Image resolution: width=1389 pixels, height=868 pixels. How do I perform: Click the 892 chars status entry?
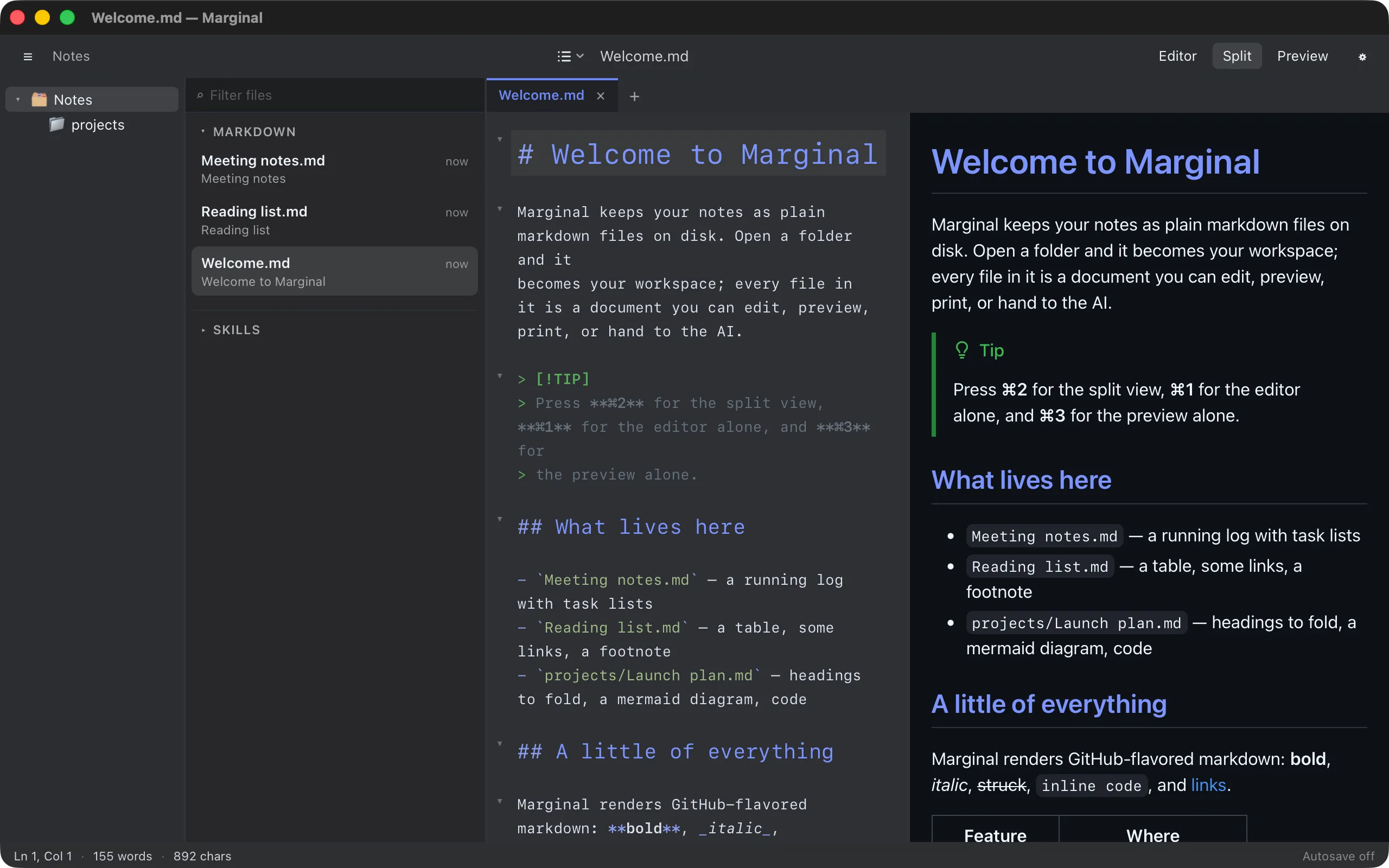tap(202, 856)
